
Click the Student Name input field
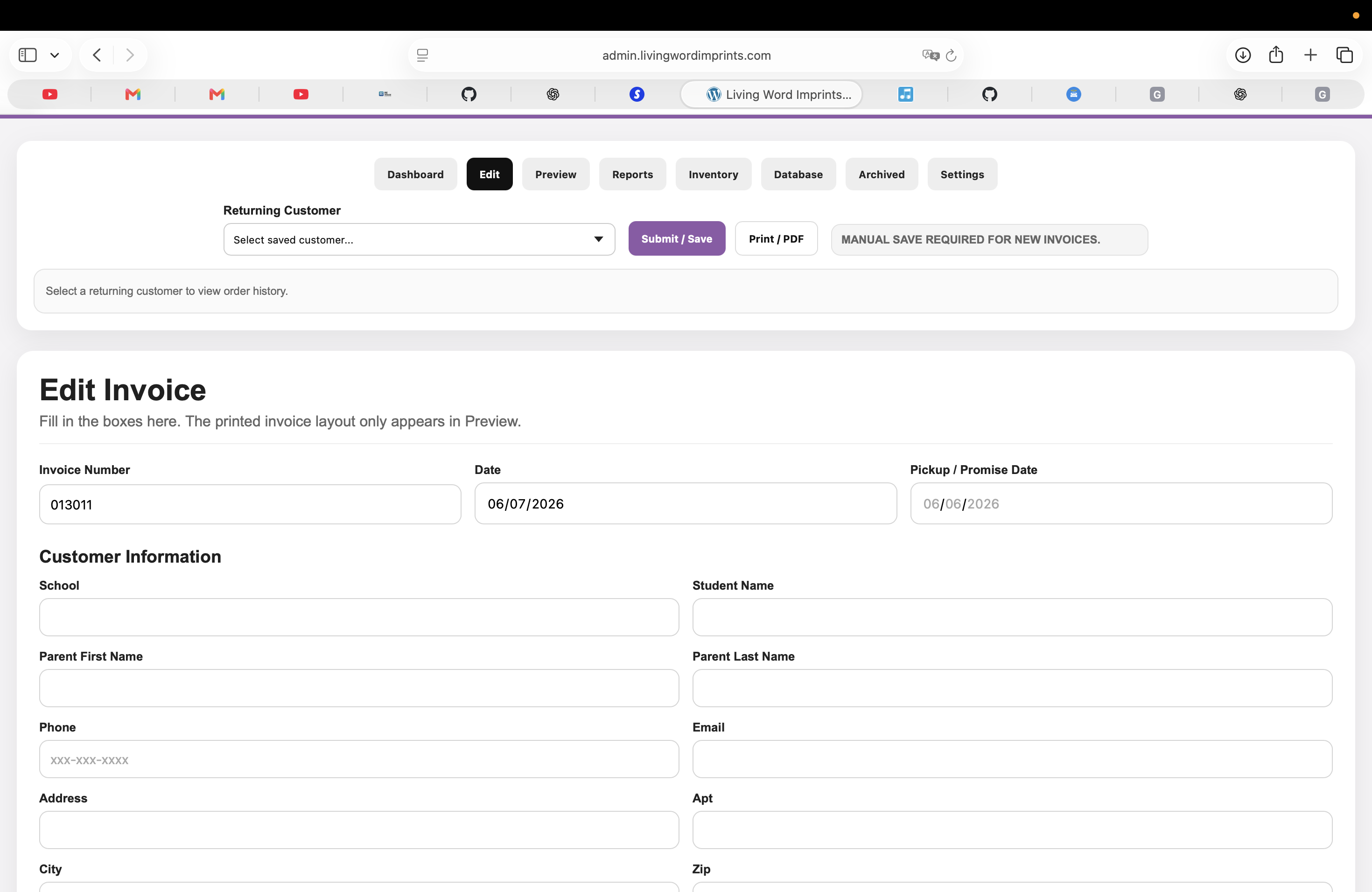click(1012, 617)
